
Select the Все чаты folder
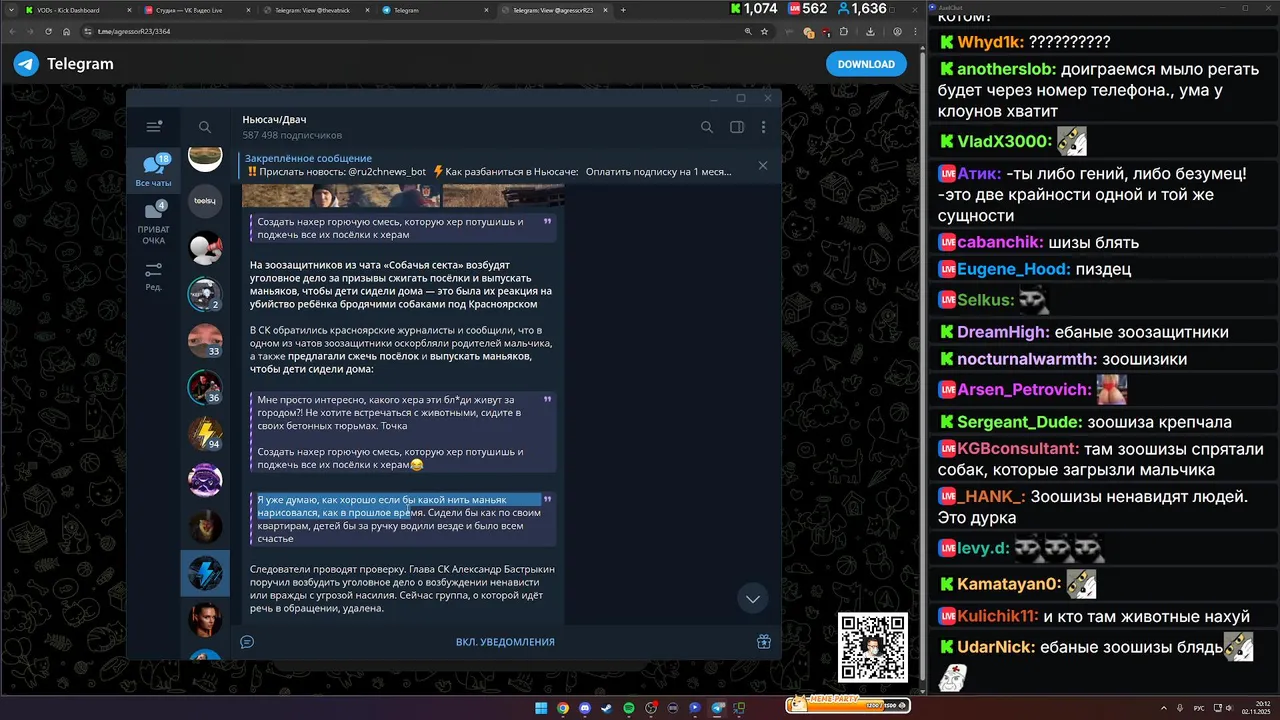pos(154,171)
